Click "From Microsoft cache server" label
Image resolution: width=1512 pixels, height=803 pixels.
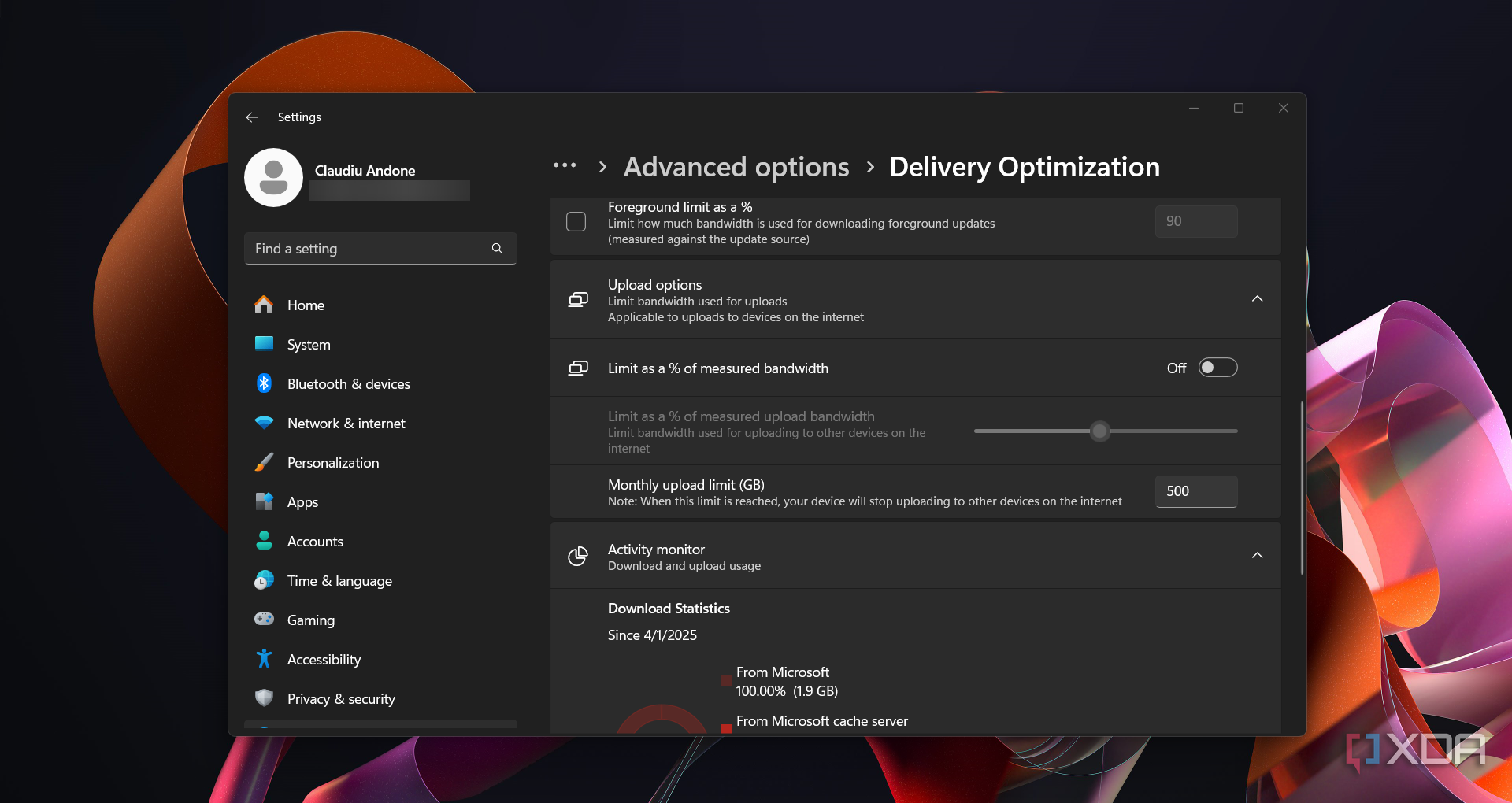tap(822, 721)
